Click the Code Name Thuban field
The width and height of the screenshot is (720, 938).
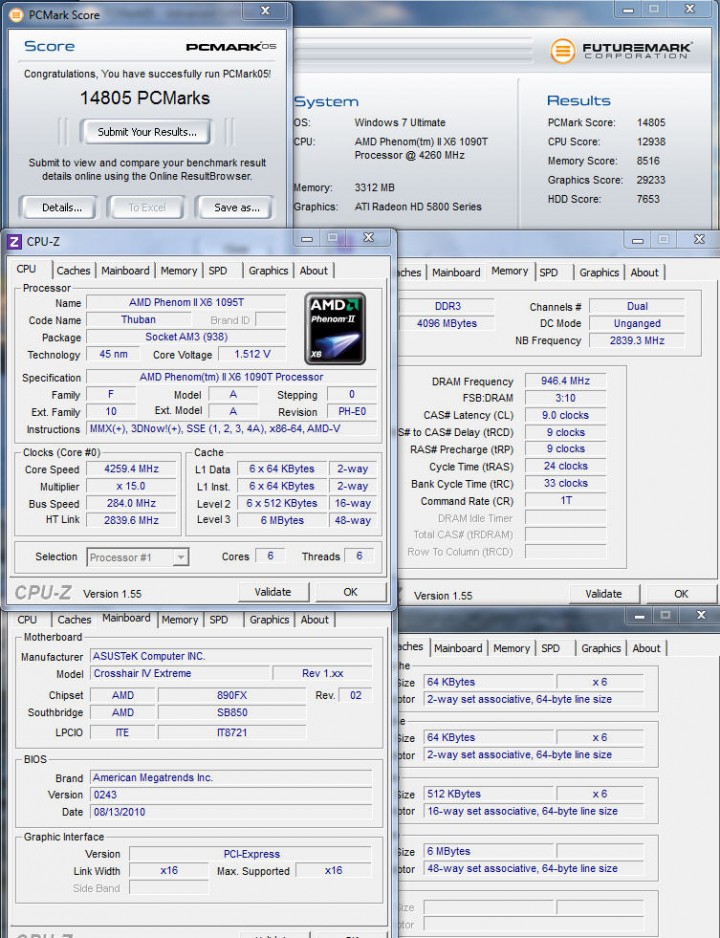[x=138, y=320]
